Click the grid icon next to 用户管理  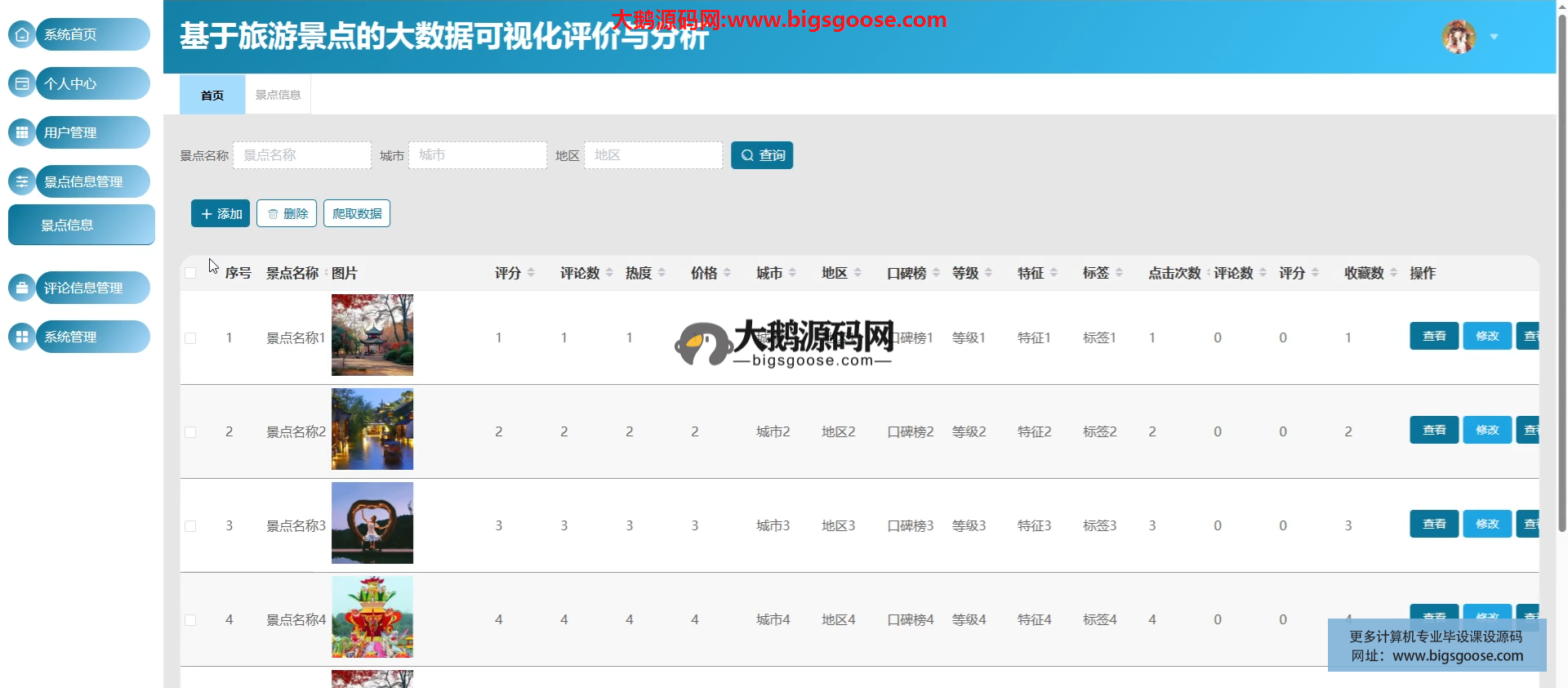coord(22,132)
